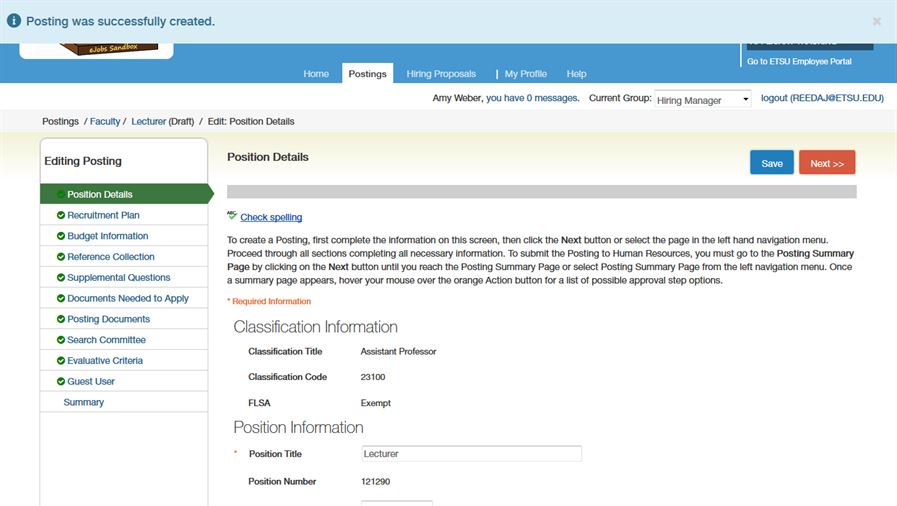
Task: Click the info icon in the notification banner
Action: (x=14, y=21)
